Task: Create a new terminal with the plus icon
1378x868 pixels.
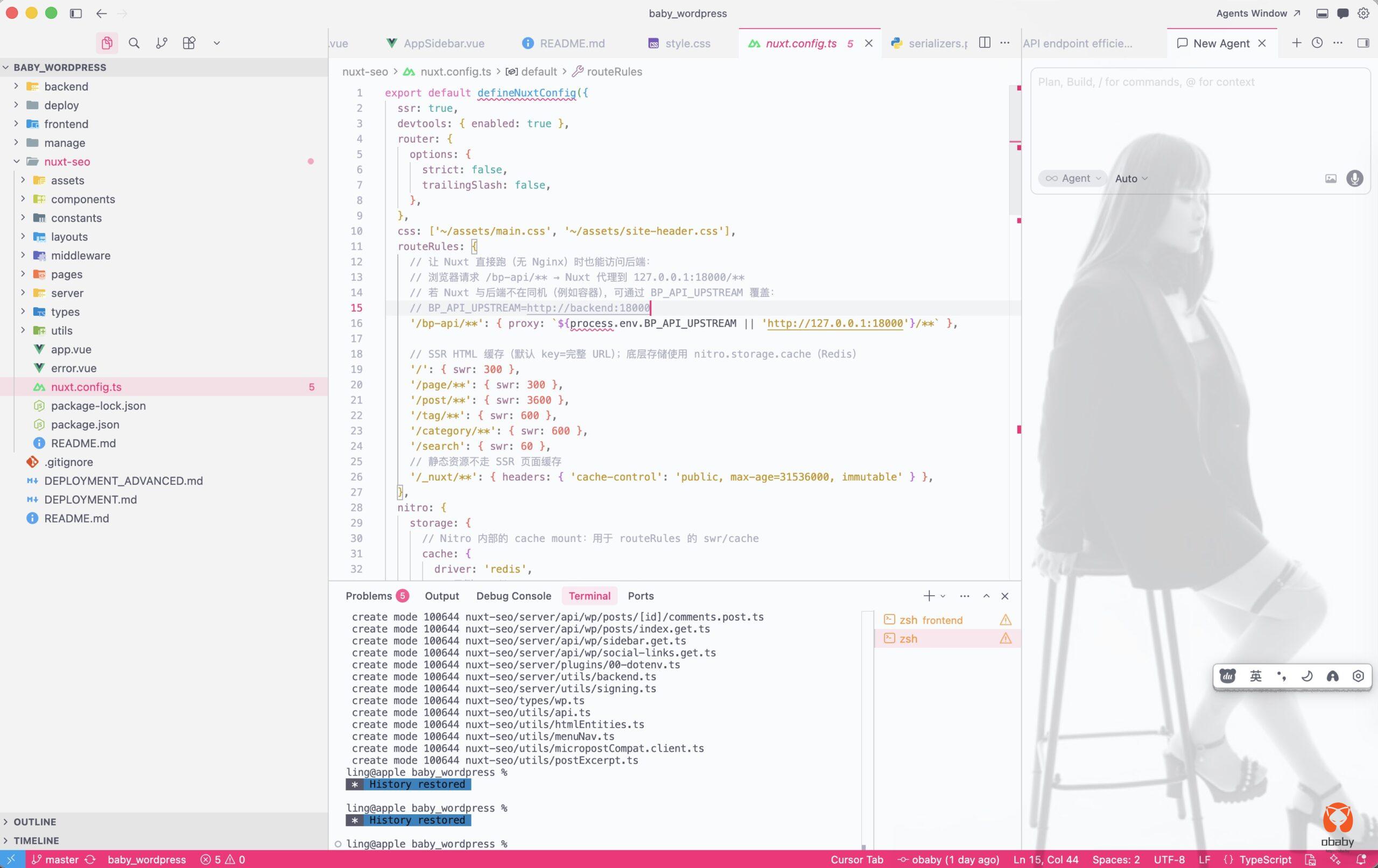Action: click(928, 596)
